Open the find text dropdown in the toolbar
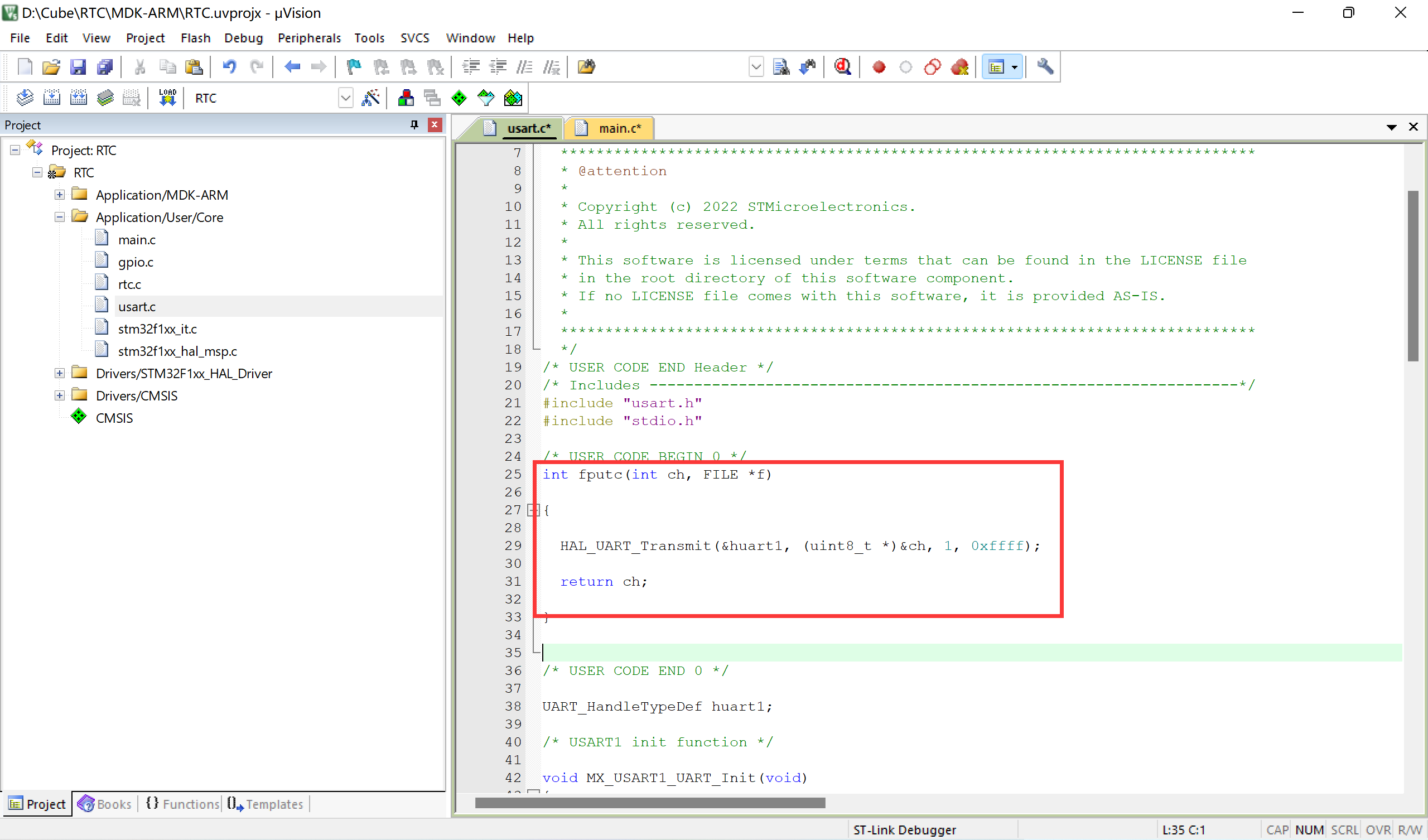1428x840 pixels. [756, 67]
